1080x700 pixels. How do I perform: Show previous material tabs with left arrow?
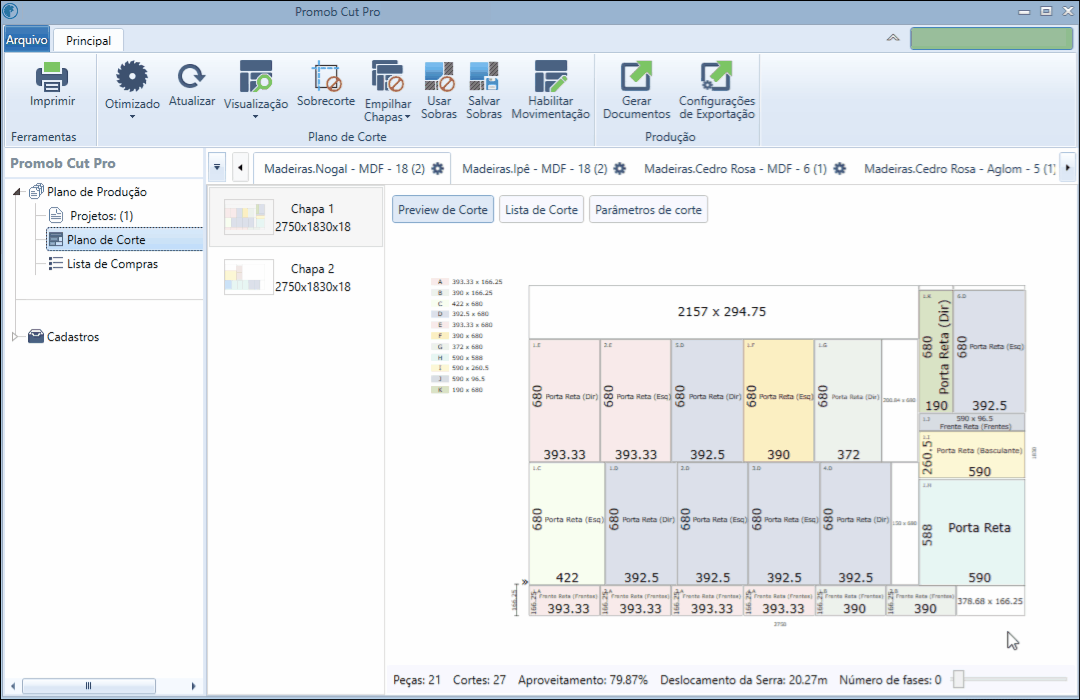[x=240, y=167]
